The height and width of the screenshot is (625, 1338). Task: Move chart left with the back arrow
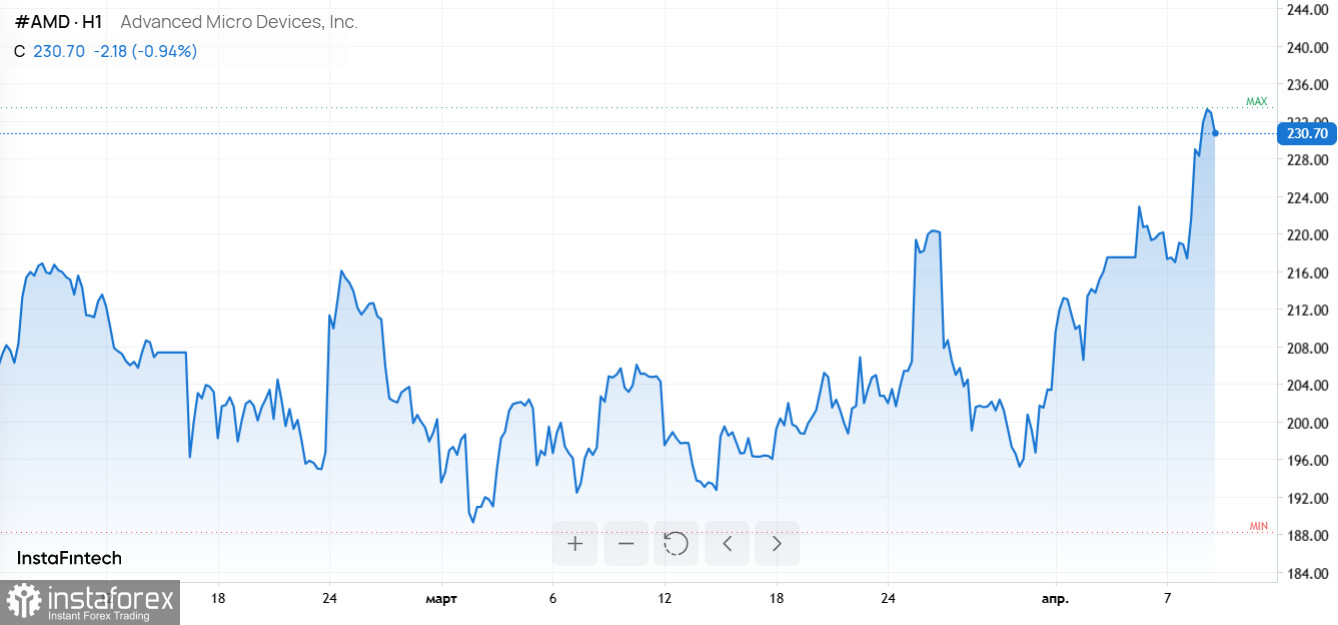point(727,544)
